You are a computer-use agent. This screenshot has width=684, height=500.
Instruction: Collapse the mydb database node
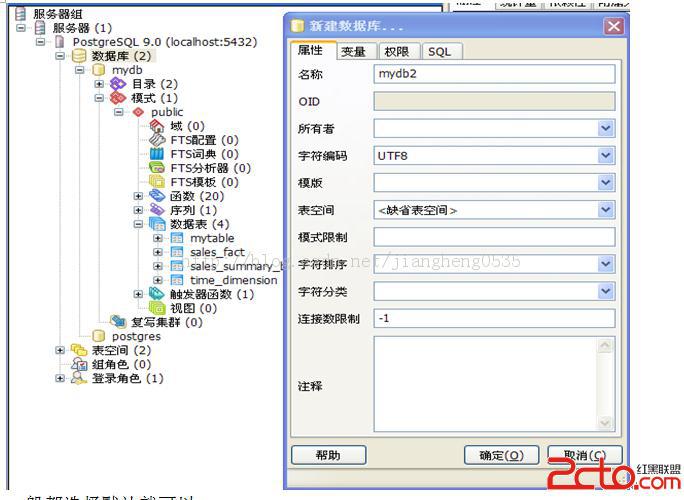80,70
